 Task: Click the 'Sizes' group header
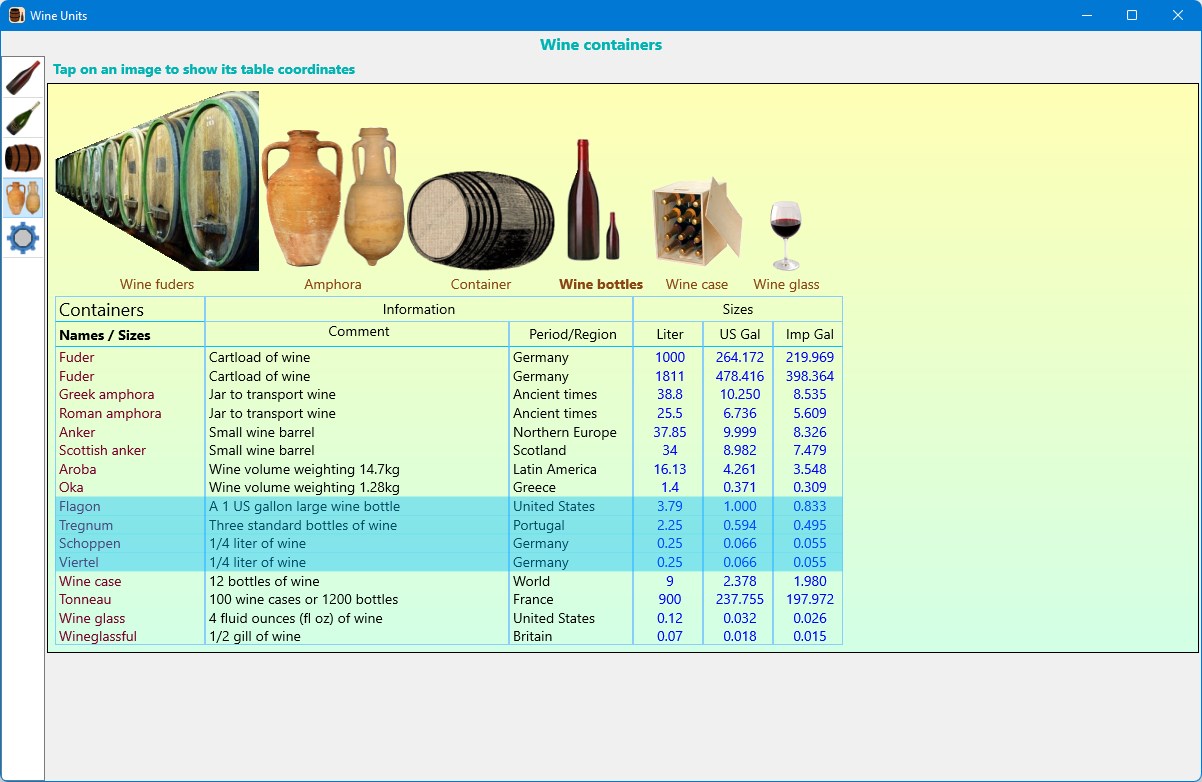[x=738, y=309]
